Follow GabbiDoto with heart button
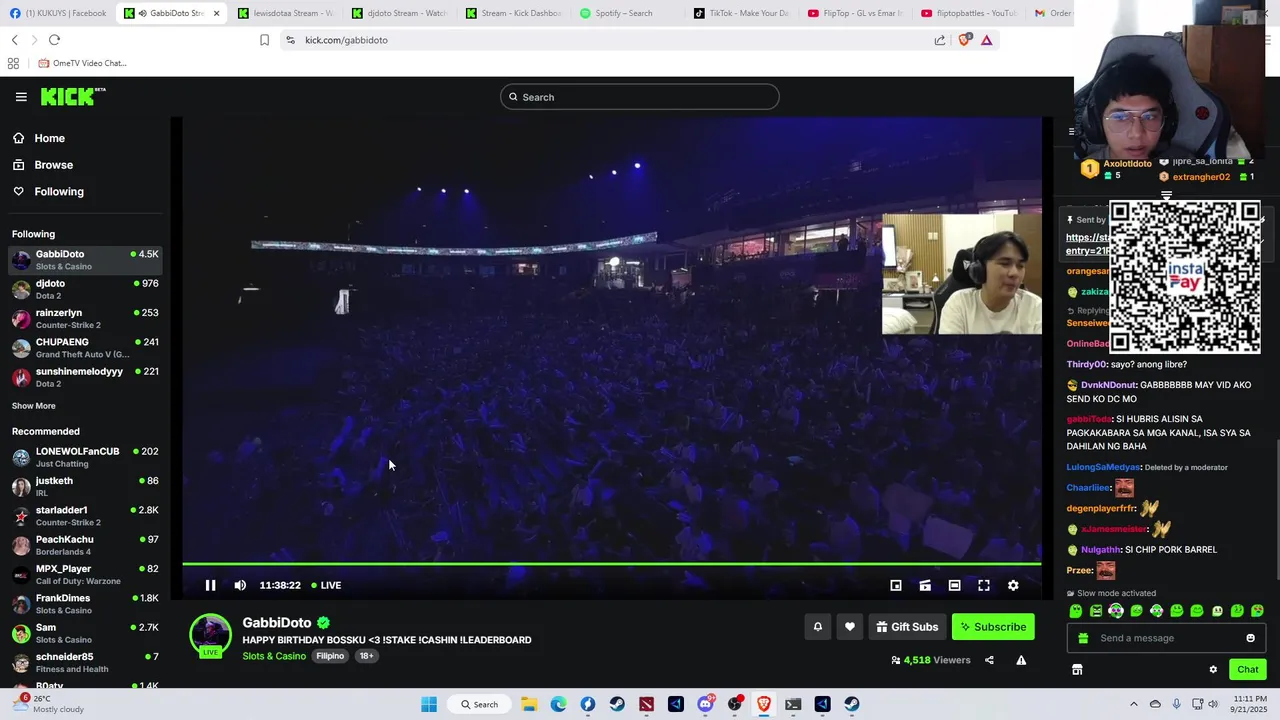Viewport: 1280px width, 720px height. pyautogui.click(x=850, y=627)
